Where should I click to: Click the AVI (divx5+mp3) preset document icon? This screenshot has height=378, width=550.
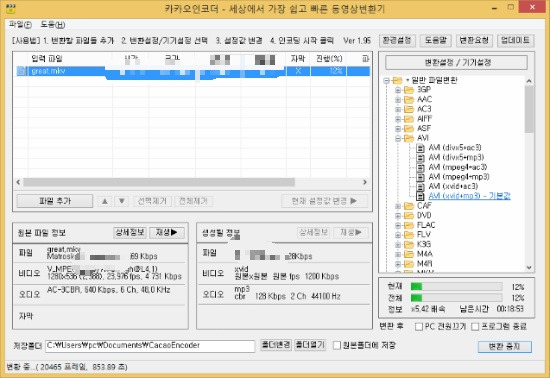point(420,157)
